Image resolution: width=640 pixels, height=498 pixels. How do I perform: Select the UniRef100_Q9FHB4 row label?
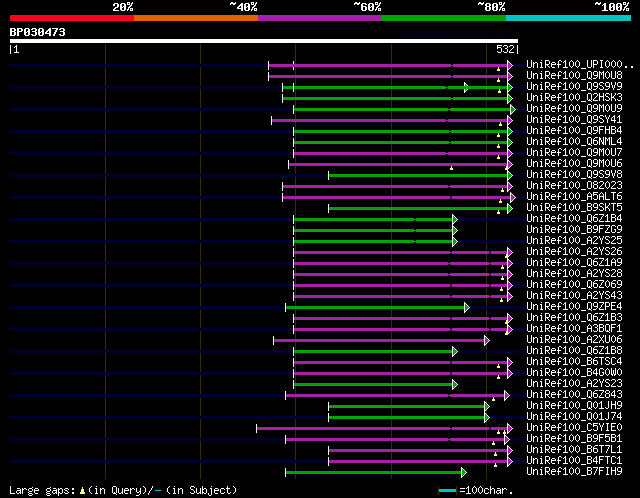574,131
